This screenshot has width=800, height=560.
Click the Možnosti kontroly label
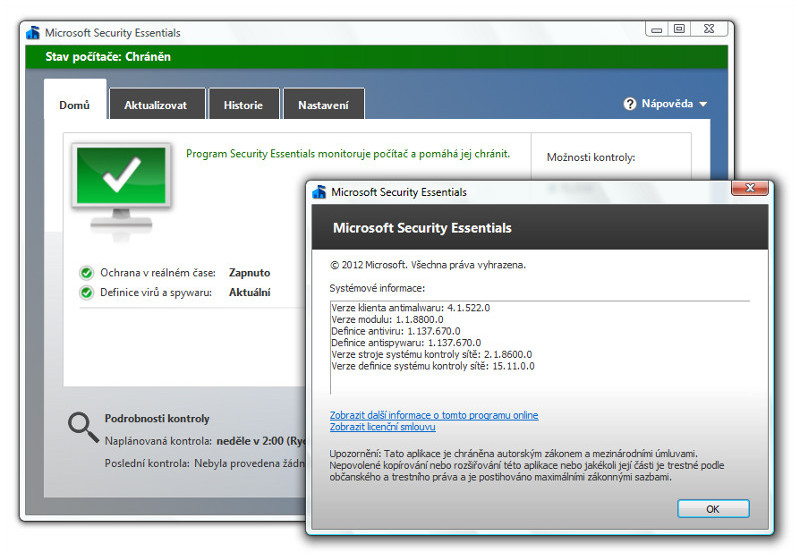591,158
